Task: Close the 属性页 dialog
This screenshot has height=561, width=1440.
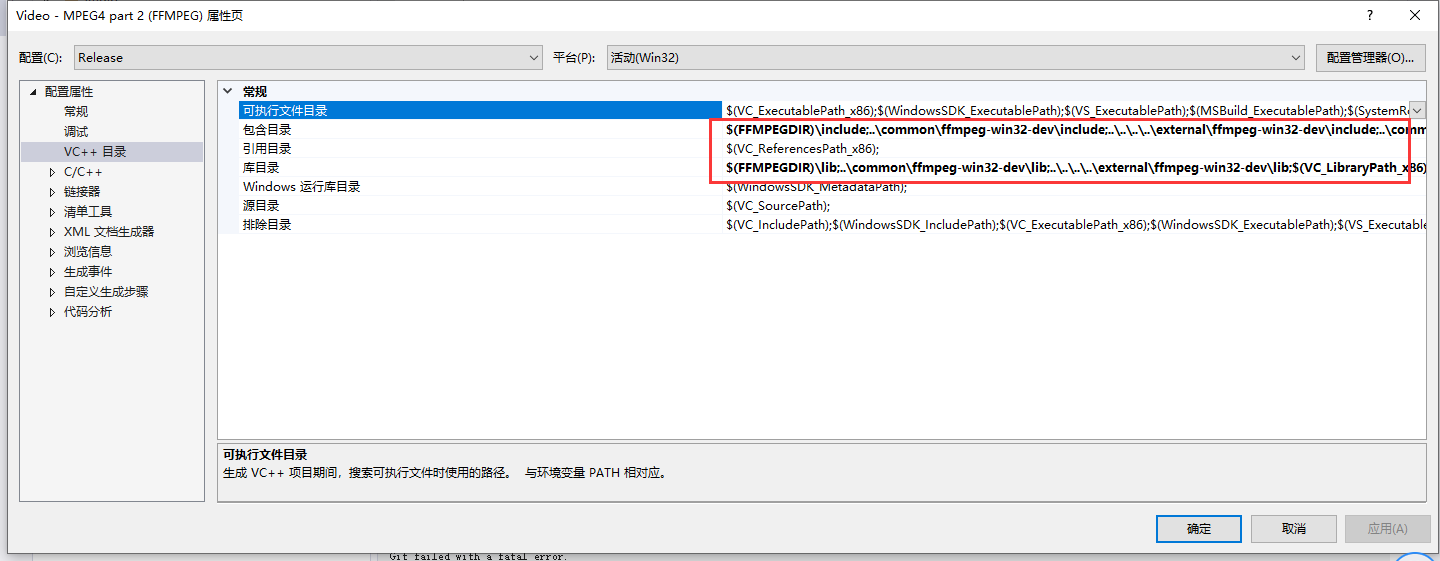Action: coord(1415,15)
